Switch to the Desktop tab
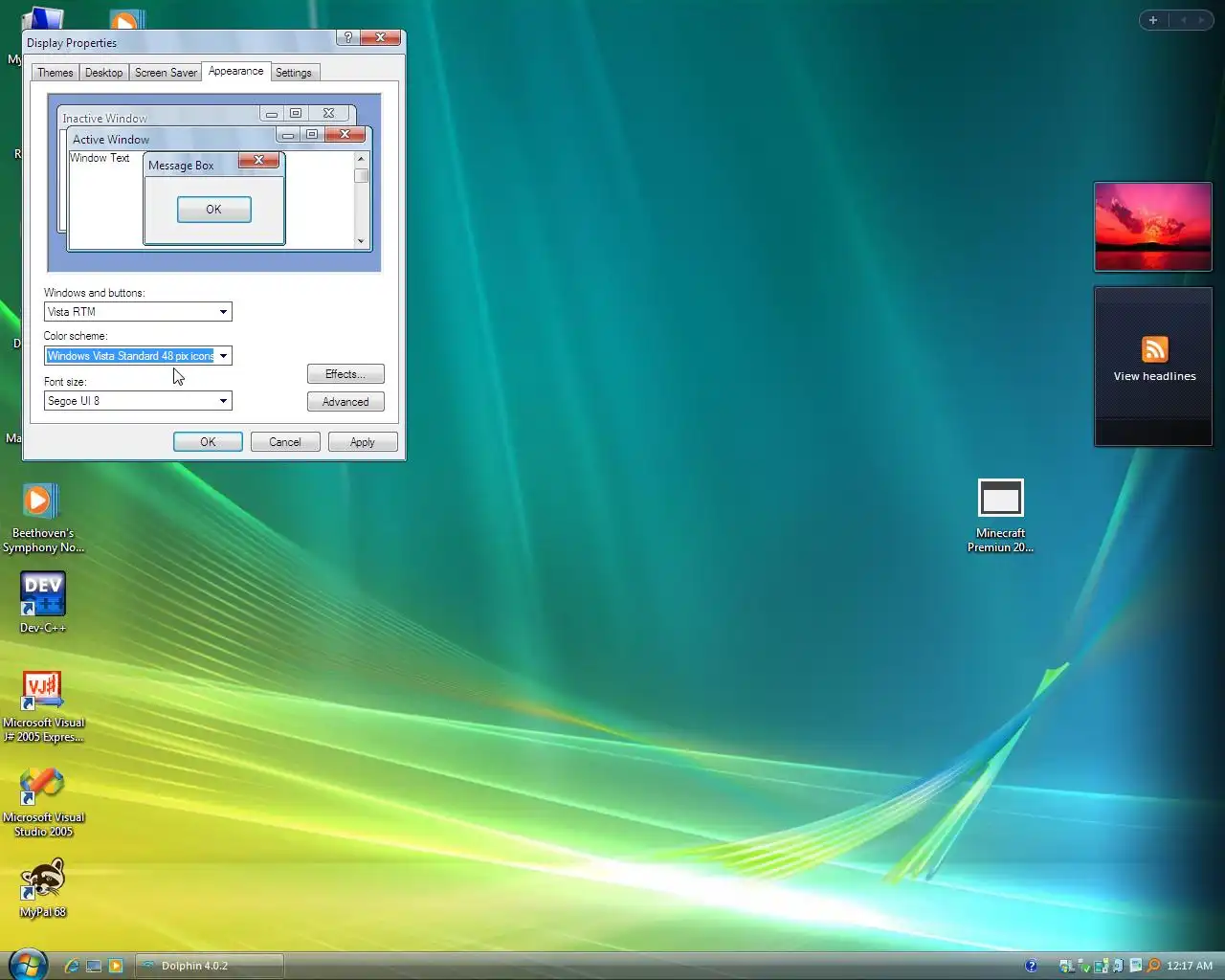Screen dimensions: 1225x980 (x=103, y=73)
